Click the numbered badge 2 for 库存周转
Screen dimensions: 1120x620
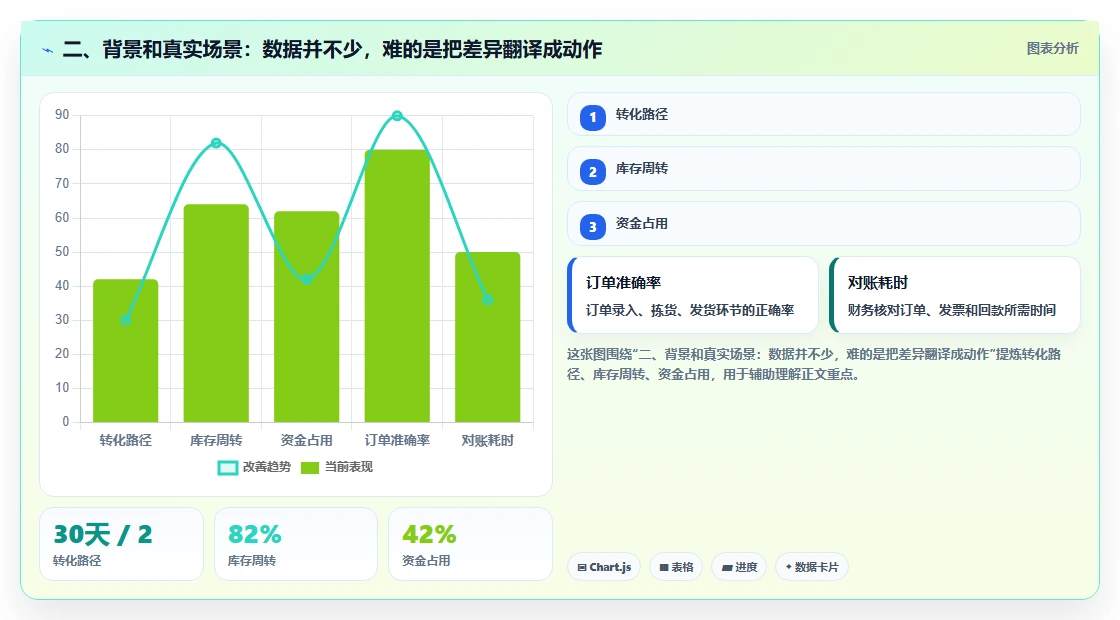coord(592,172)
